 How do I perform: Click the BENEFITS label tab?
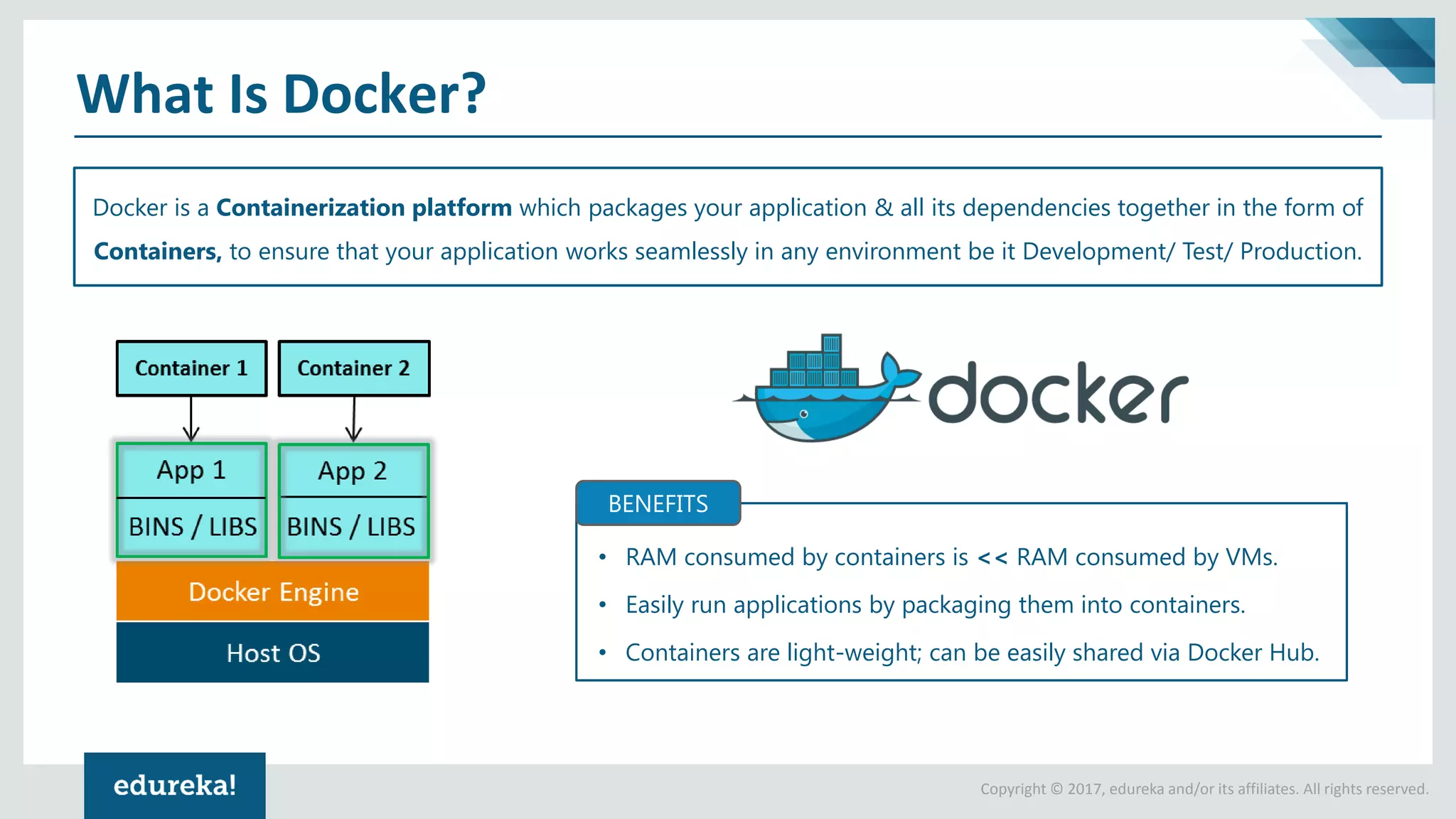[658, 503]
